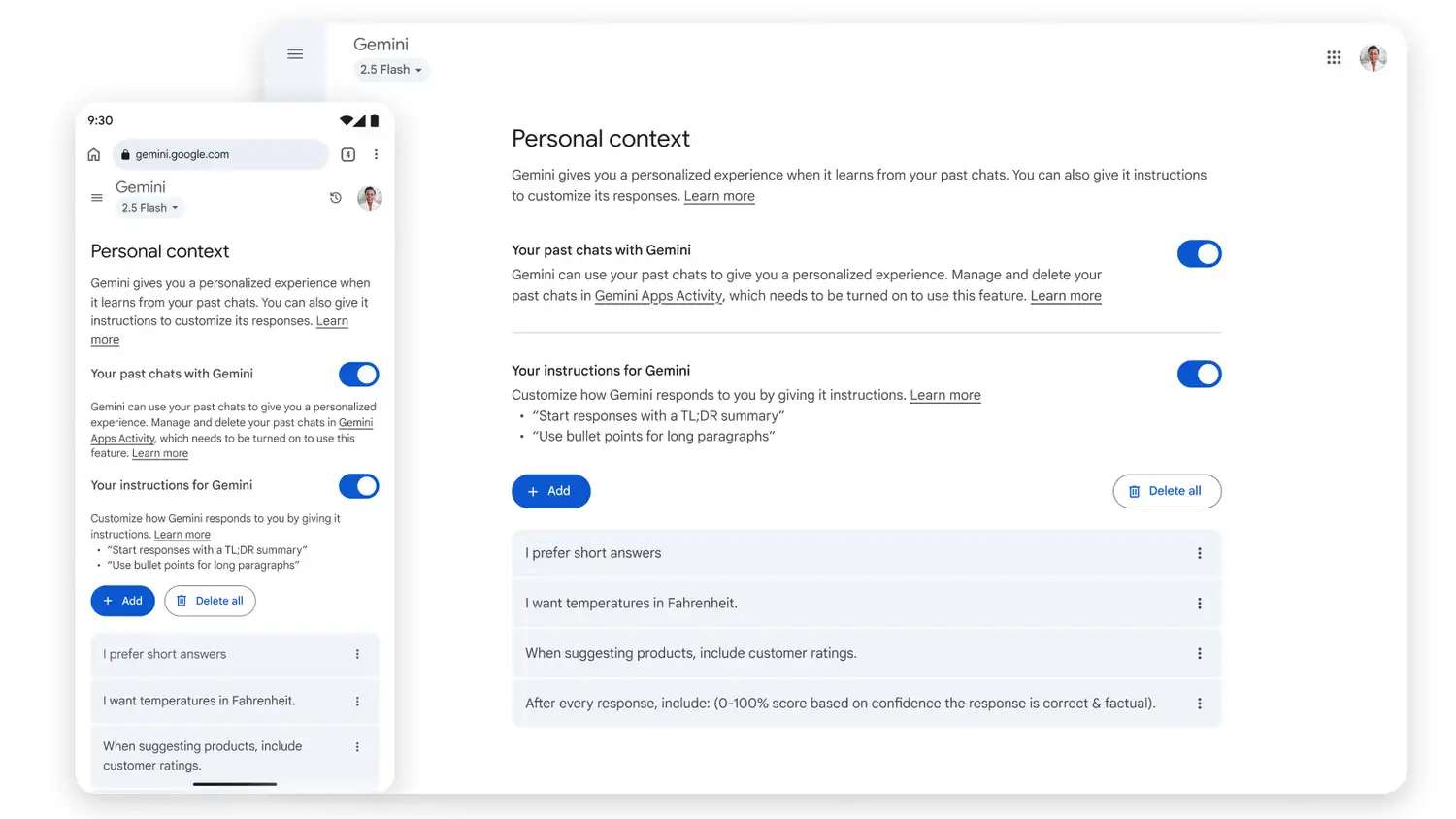Click the desktop profile avatar picture
Viewport: 1456px width, 819px height.
[1373, 58]
